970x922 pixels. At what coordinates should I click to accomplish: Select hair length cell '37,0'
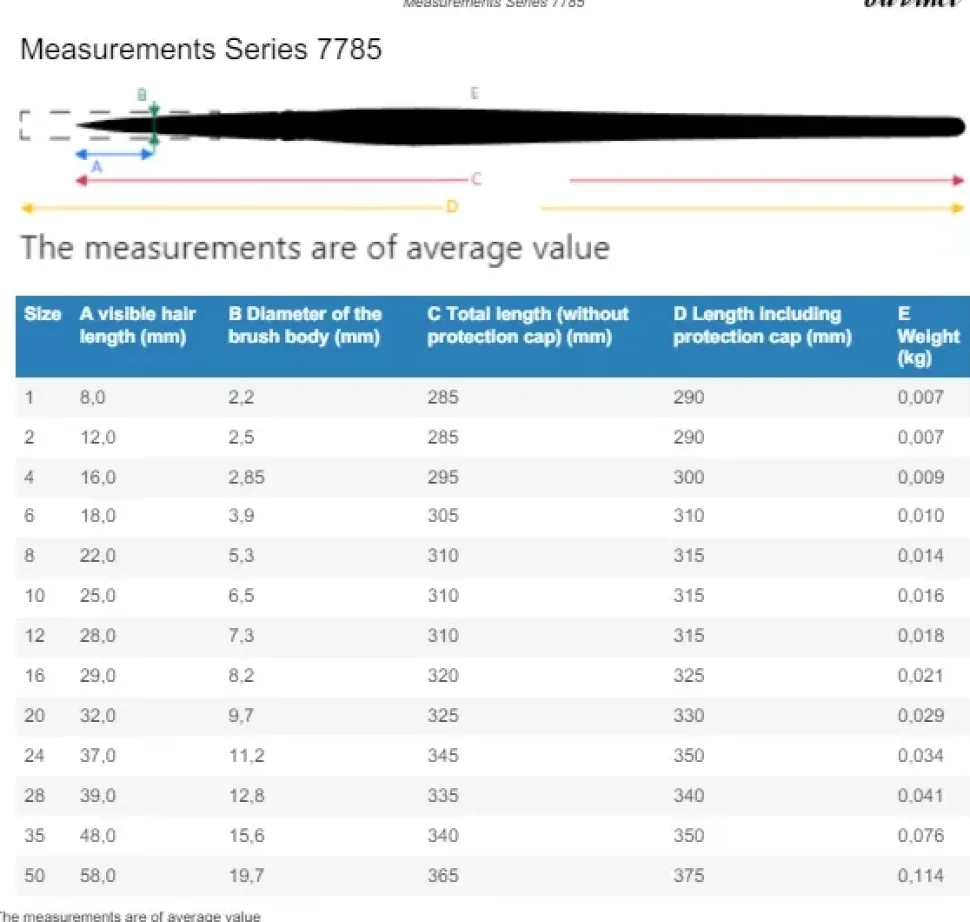point(98,756)
